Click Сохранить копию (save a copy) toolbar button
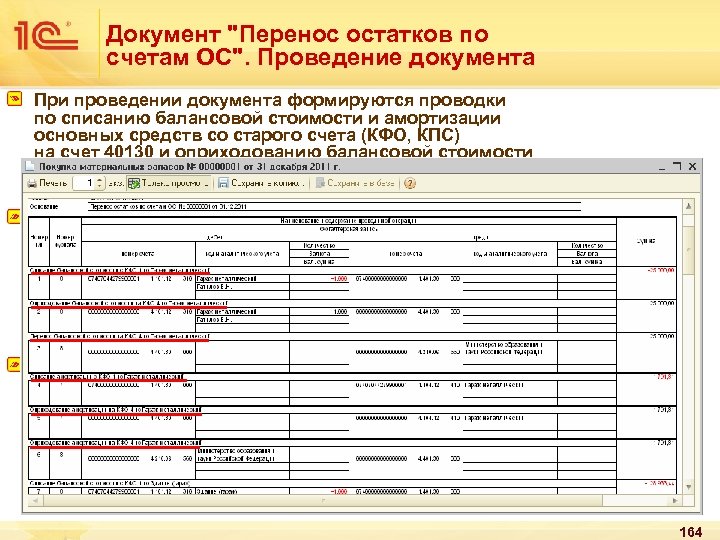The height and width of the screenshot is (540, 720). click(x=261, y=183)
